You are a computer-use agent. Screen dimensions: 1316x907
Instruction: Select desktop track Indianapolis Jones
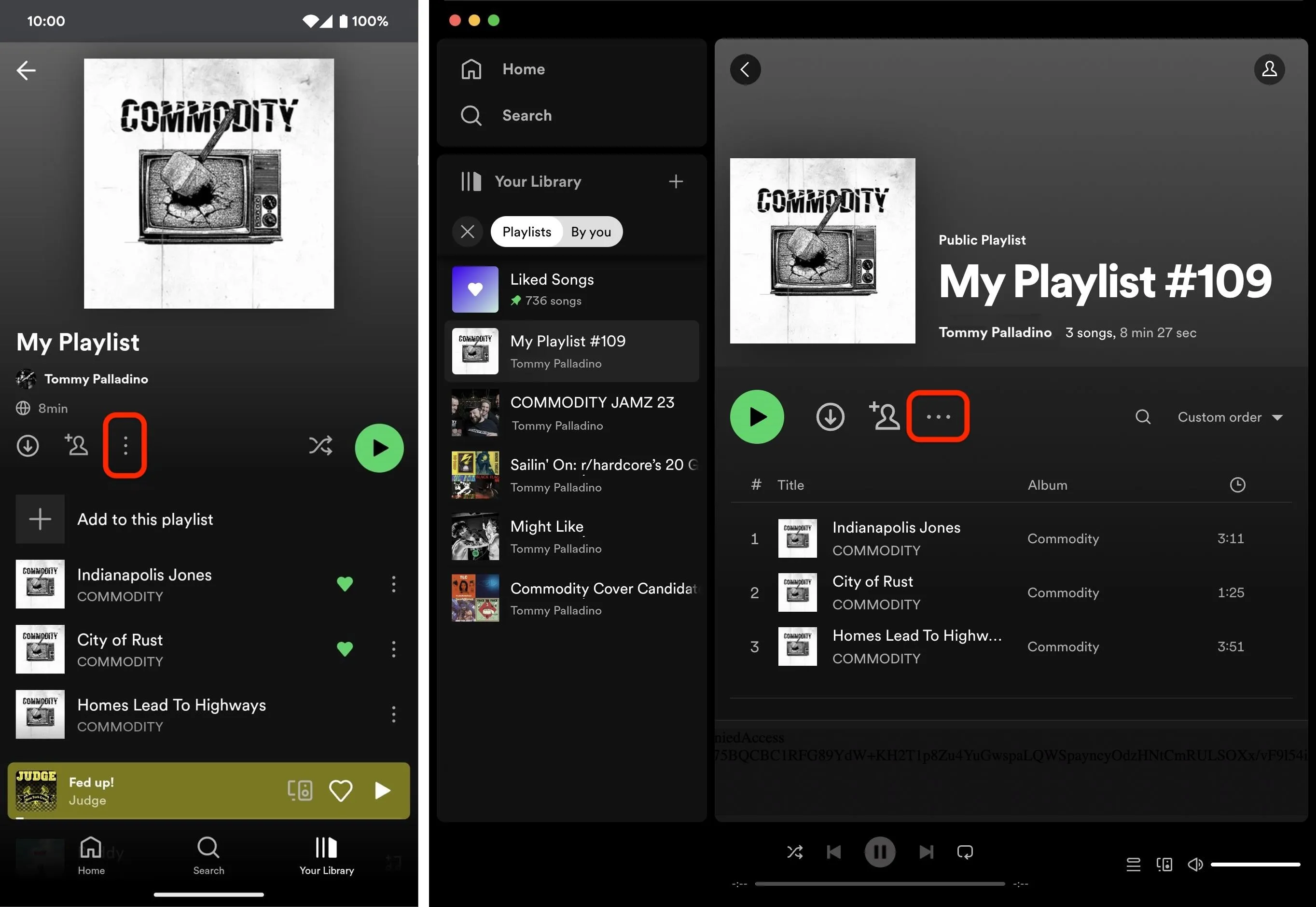tap(1011, 538)
